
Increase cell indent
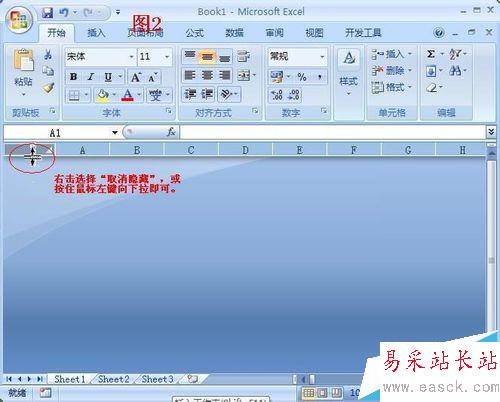point(207,94)
